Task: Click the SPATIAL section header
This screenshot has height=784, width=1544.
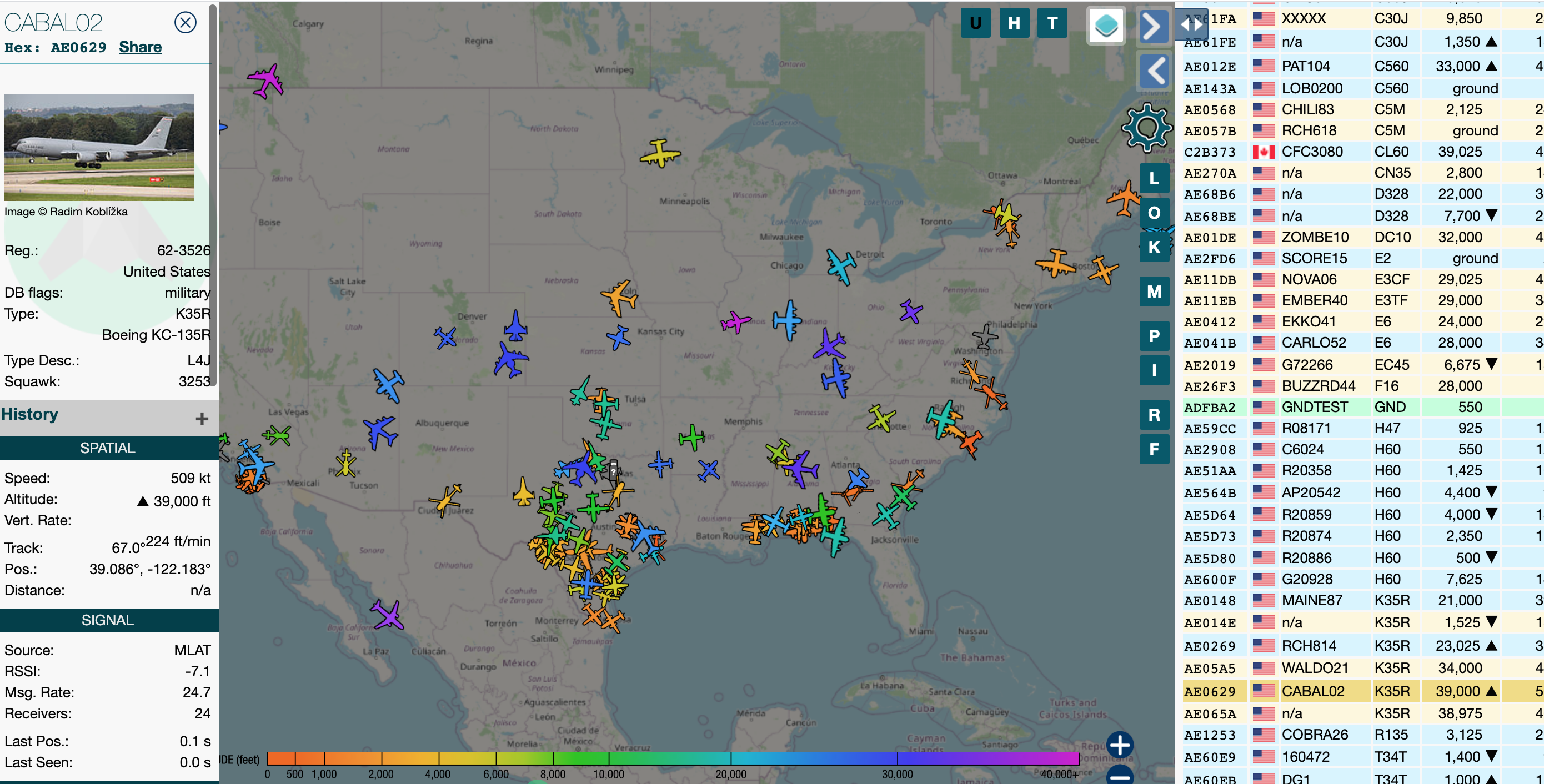Action: pos(108,448)
